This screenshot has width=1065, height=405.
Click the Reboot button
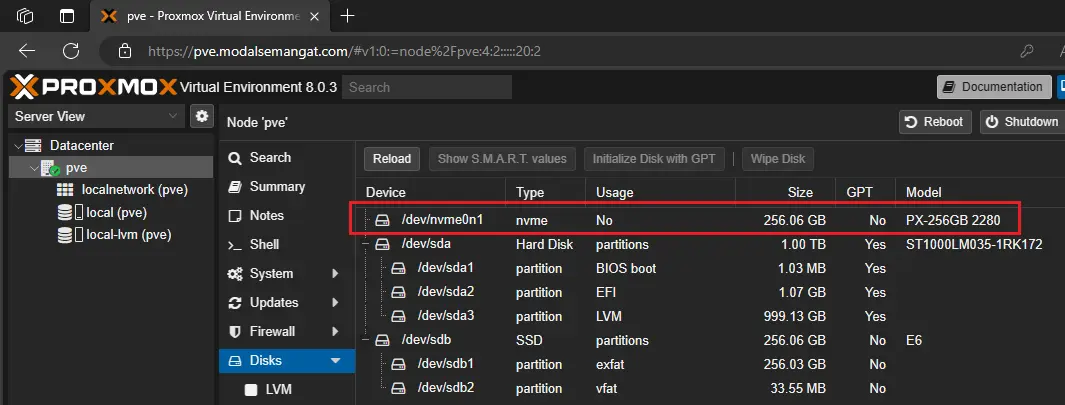tap(935, 122)
